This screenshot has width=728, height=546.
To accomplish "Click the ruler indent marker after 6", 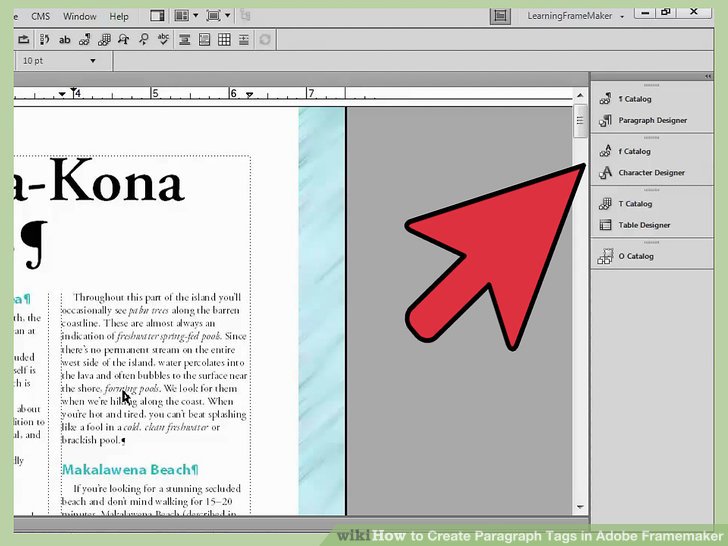I will tap(249, 95).
